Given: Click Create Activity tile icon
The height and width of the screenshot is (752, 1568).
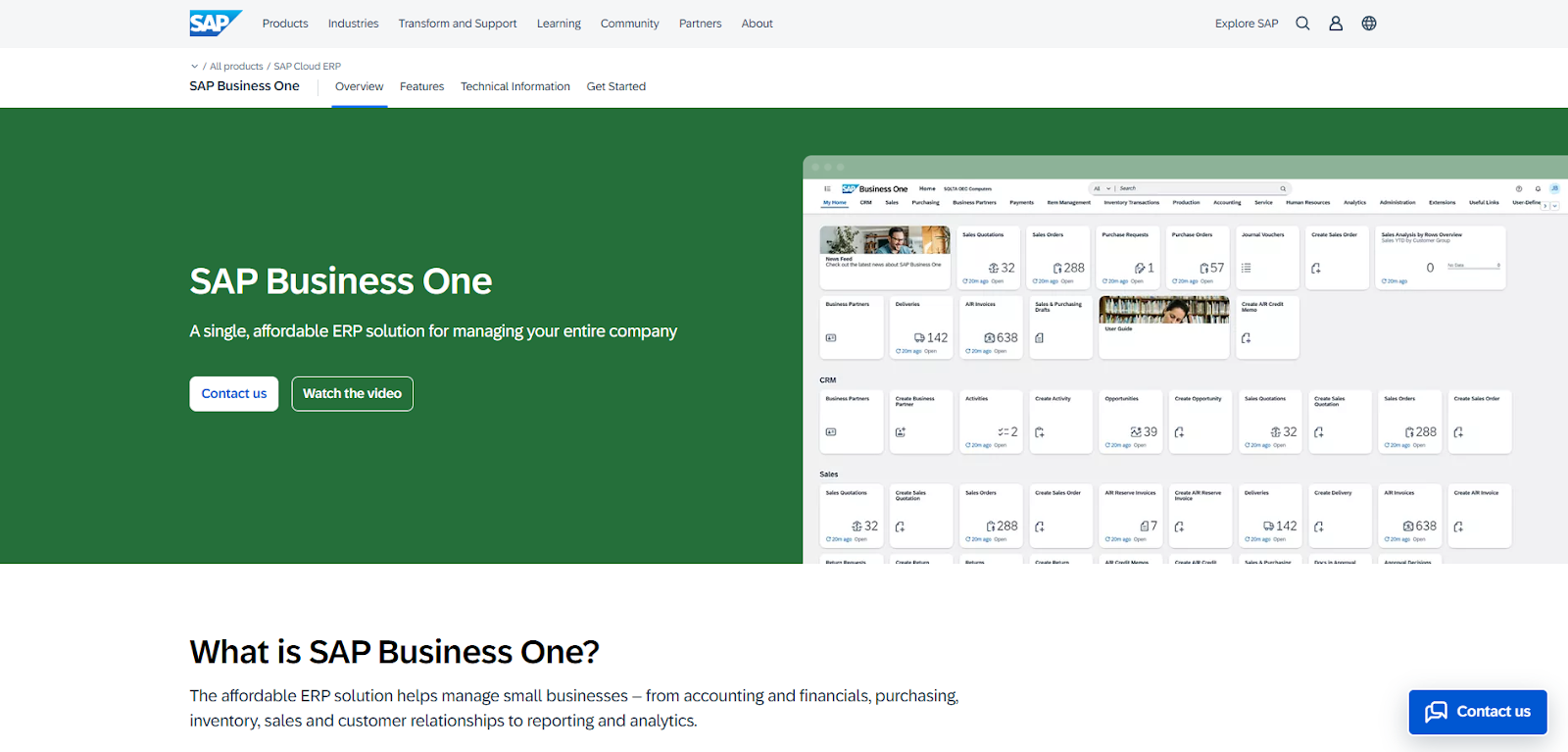Looking at the screenshot, I should [1040, 432].
